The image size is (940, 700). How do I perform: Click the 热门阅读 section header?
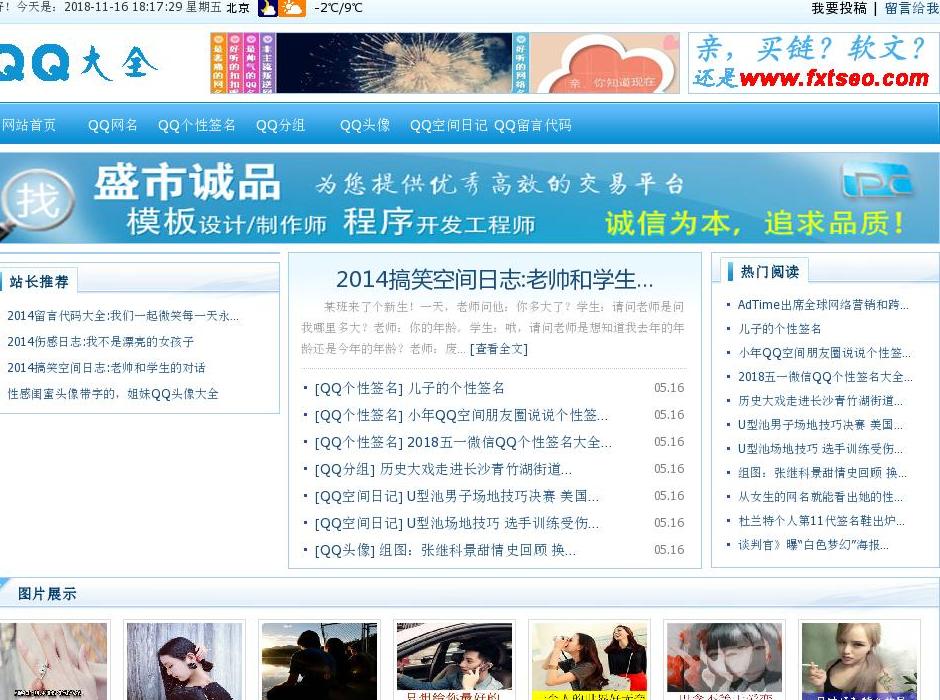click(769, 271)
